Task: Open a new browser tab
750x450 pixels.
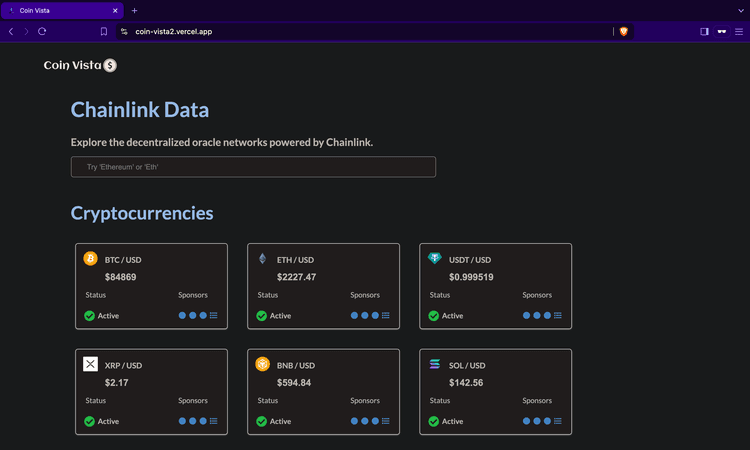Action: tap(134, 11)
